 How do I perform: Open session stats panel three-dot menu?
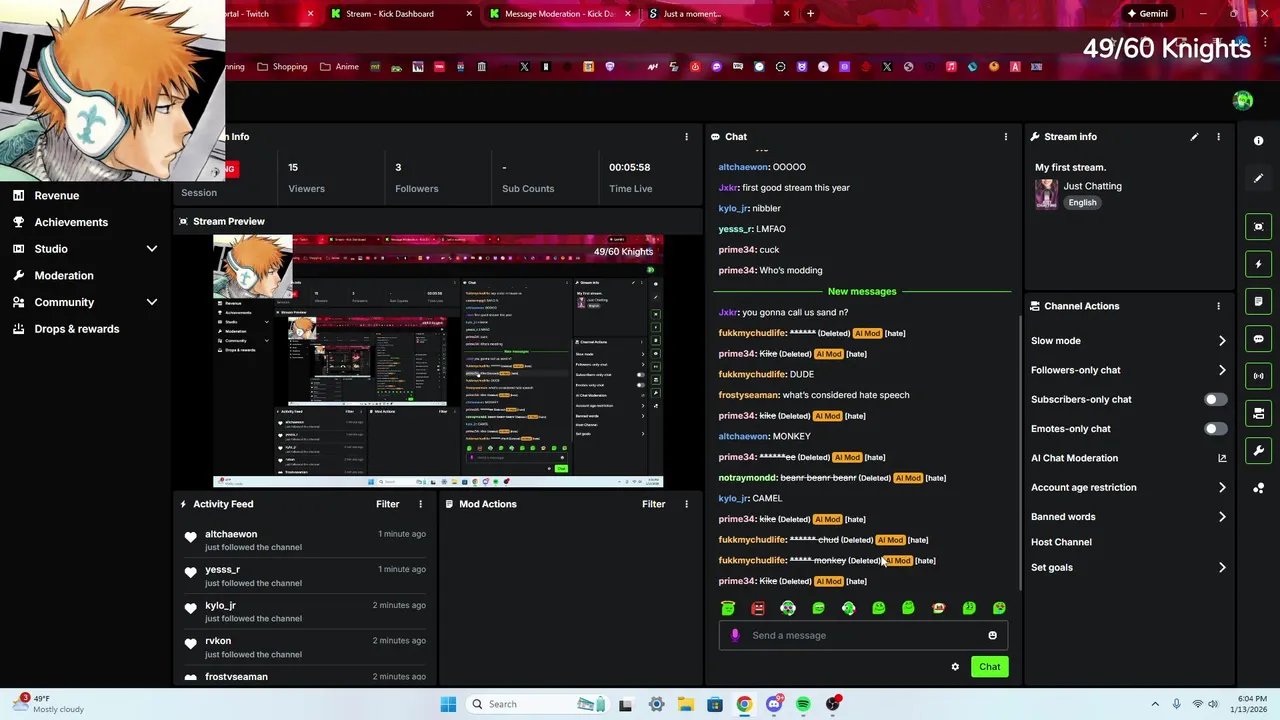pyautogui.click(x=686, y=137)
